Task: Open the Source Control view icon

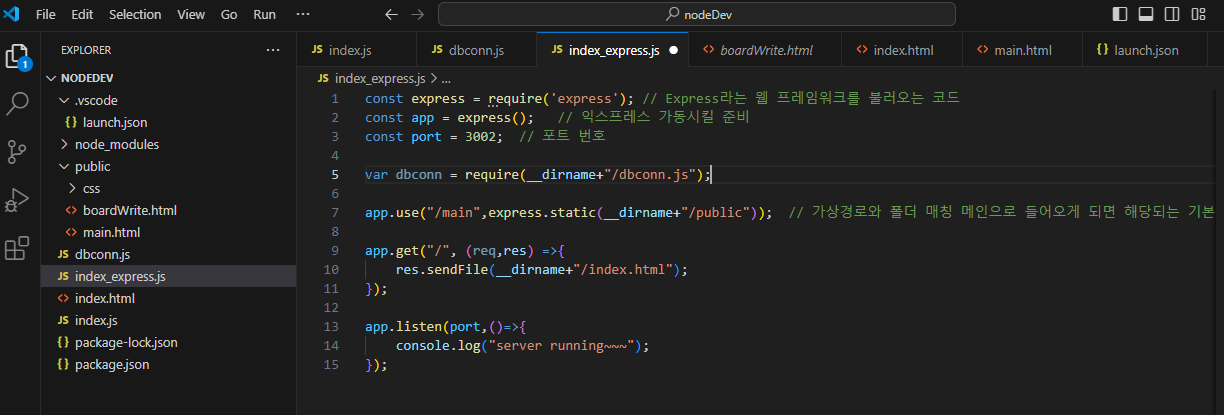Action: [18, 151]
